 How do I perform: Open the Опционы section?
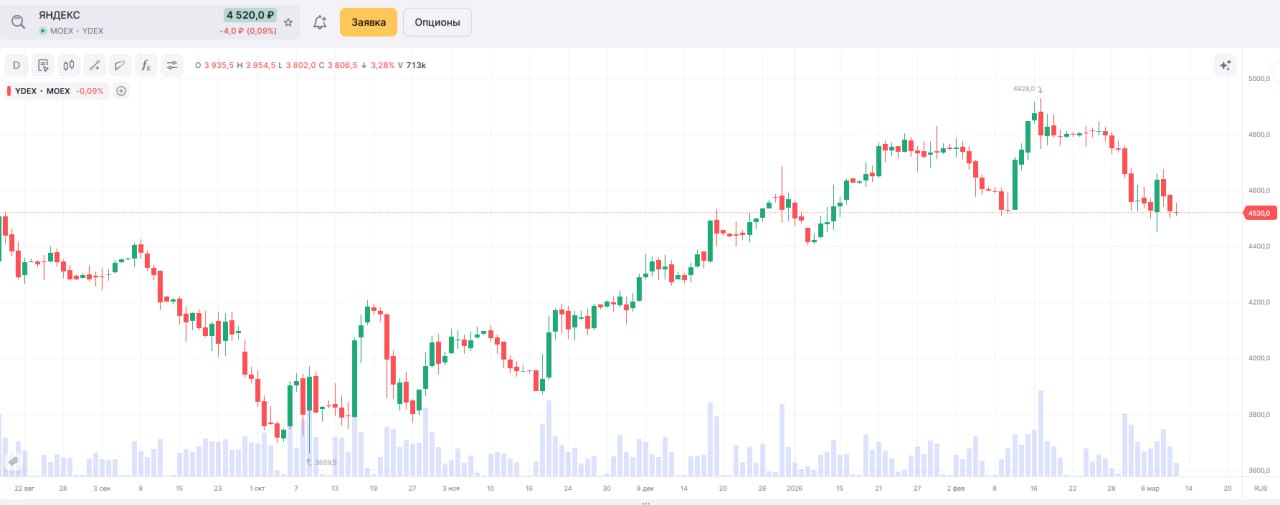click(437, 22)
